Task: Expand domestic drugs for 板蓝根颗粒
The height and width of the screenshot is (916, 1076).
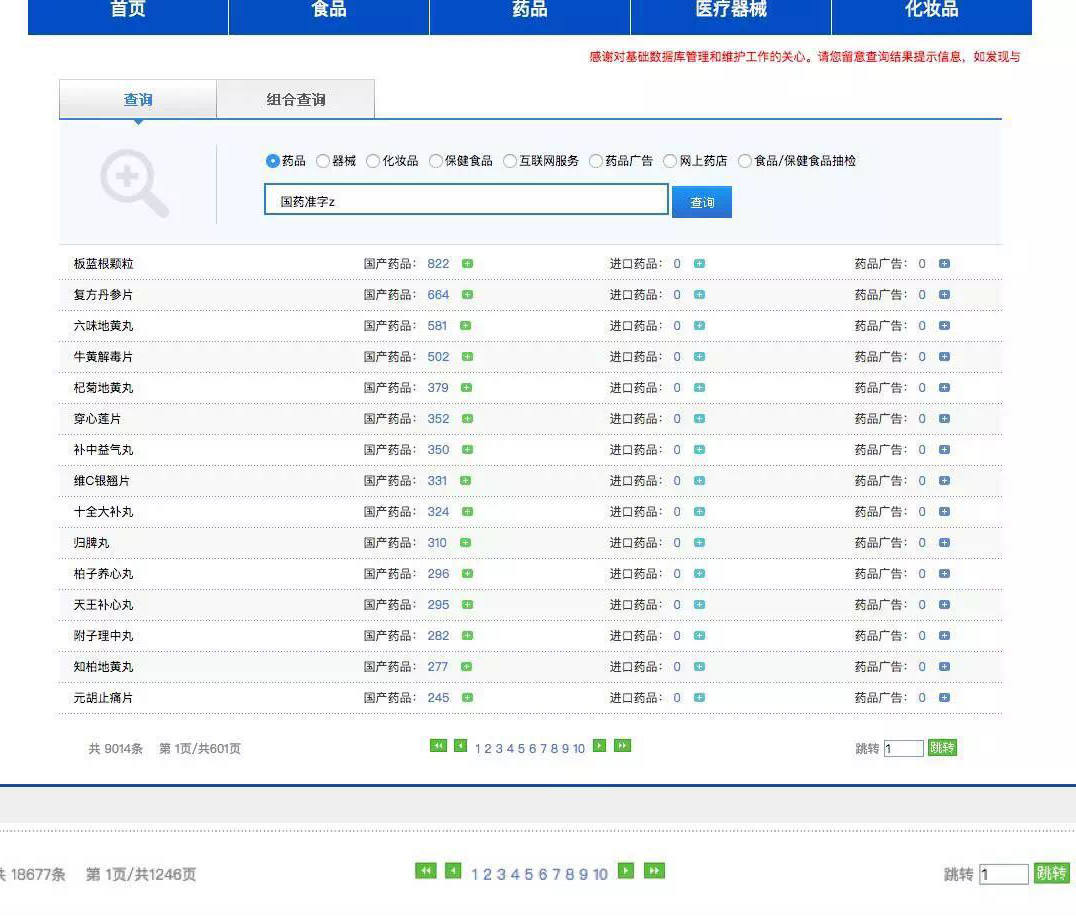Action: (467, 263)
